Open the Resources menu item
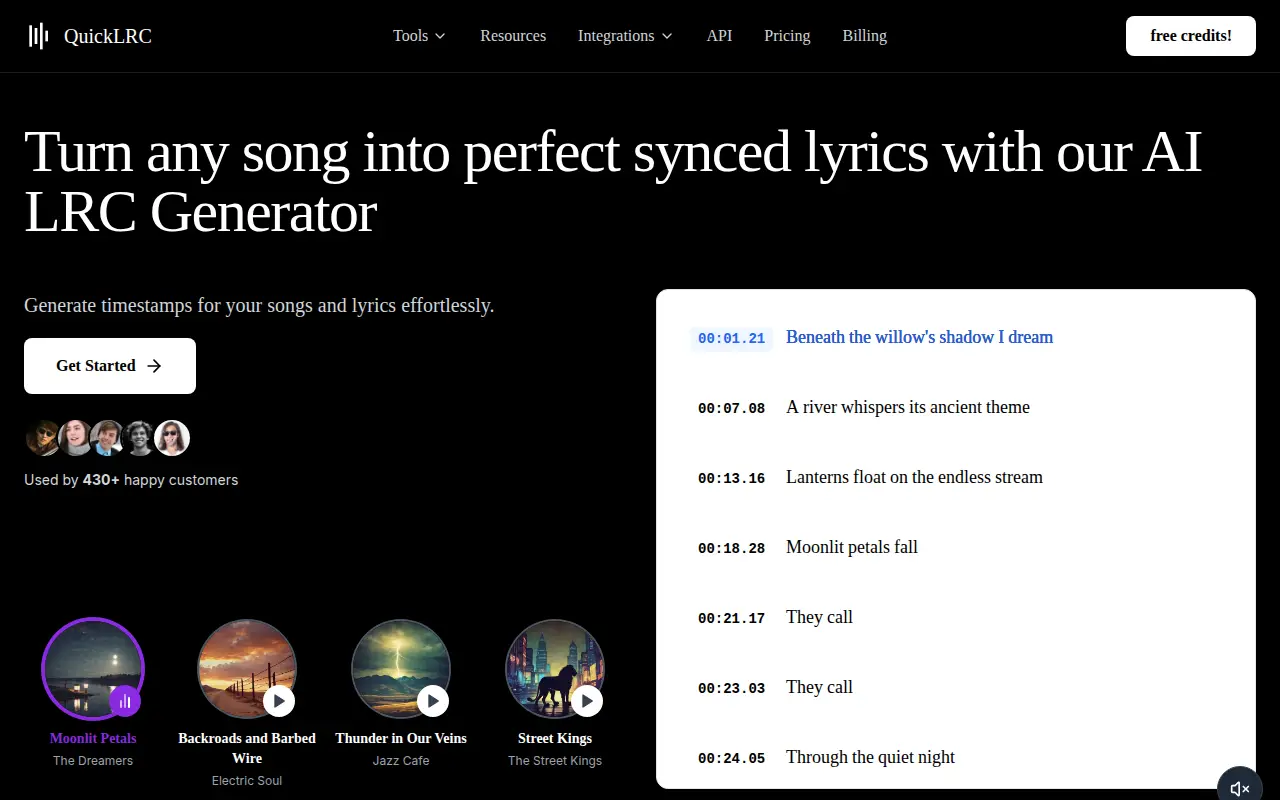Image resolution: width=1280 pixels, height=800 pixels. tap(513, 36)
